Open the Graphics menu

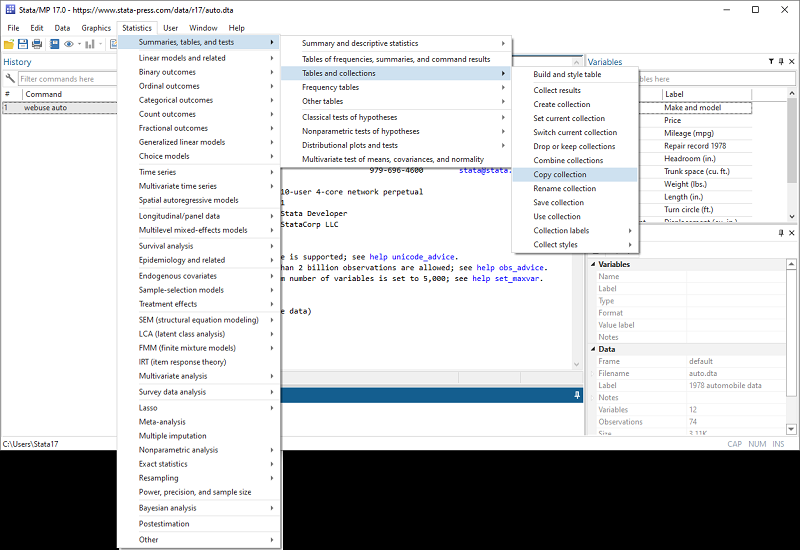(x=96, y=28)
